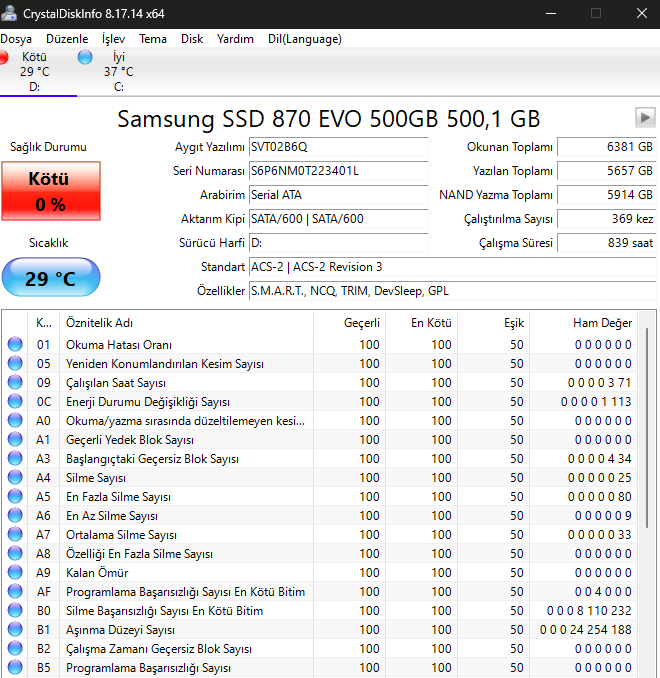The height and width of the screenshot is (678, 660).
Task: Click the status orb for attribute A4
Action: coord(15,477)
